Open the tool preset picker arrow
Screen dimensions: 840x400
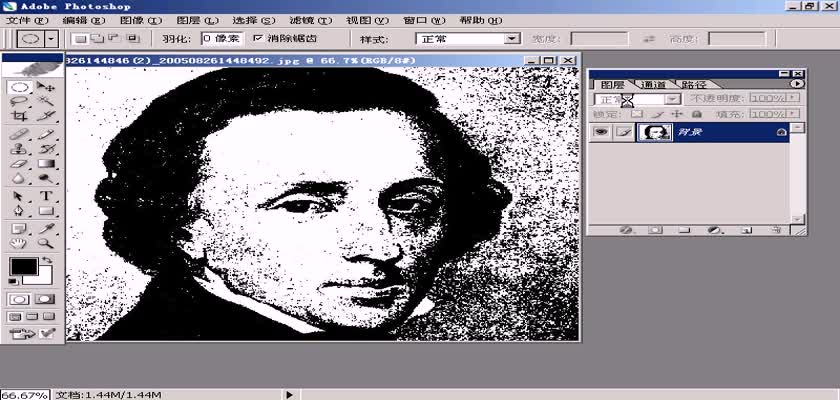51,39
